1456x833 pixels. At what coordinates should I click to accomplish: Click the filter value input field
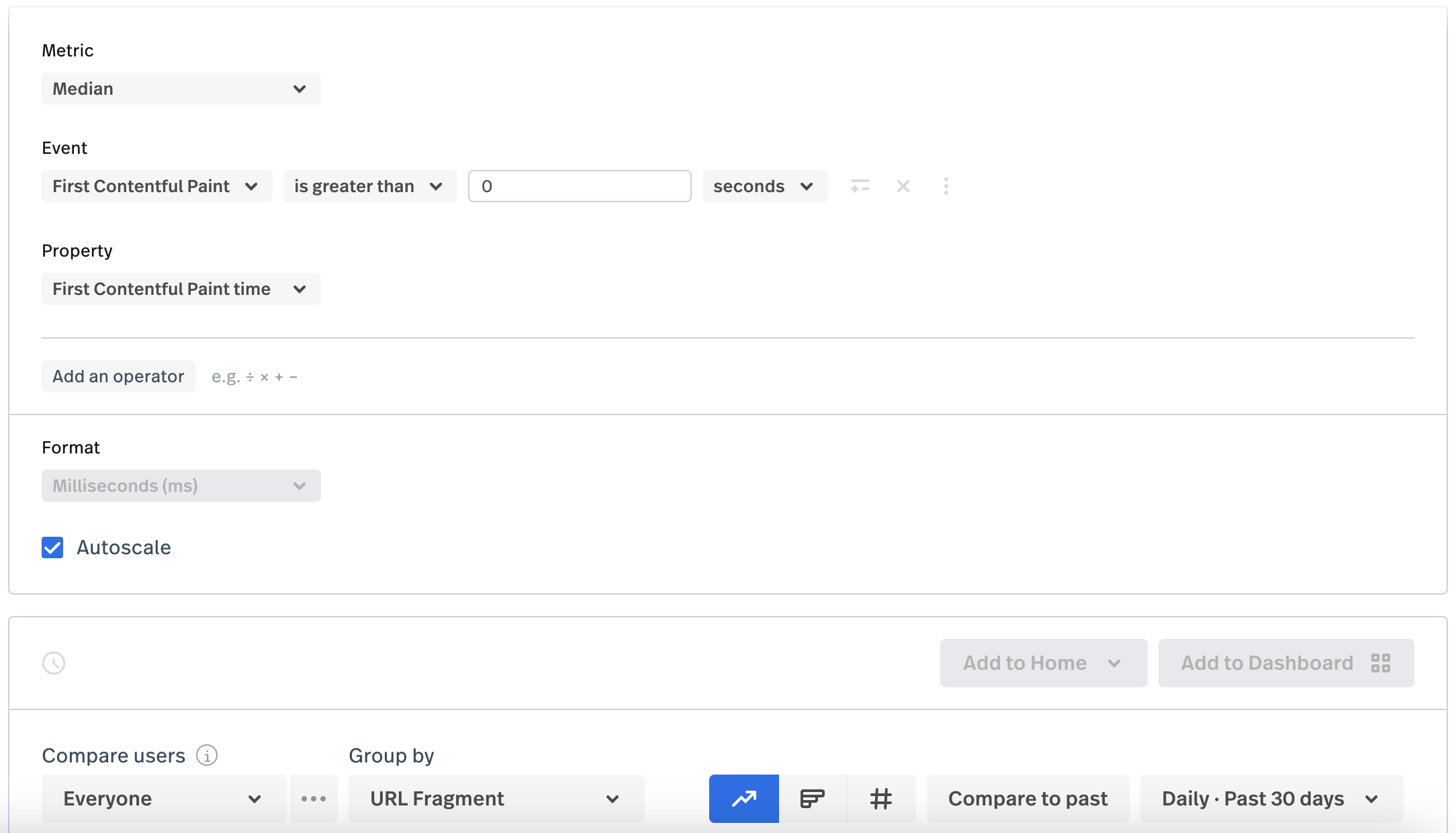point(579,186)
